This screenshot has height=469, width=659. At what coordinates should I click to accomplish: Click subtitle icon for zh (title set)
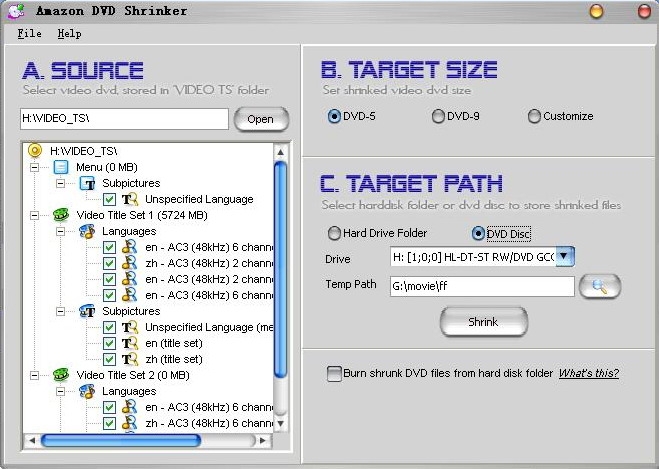point(130,359)
